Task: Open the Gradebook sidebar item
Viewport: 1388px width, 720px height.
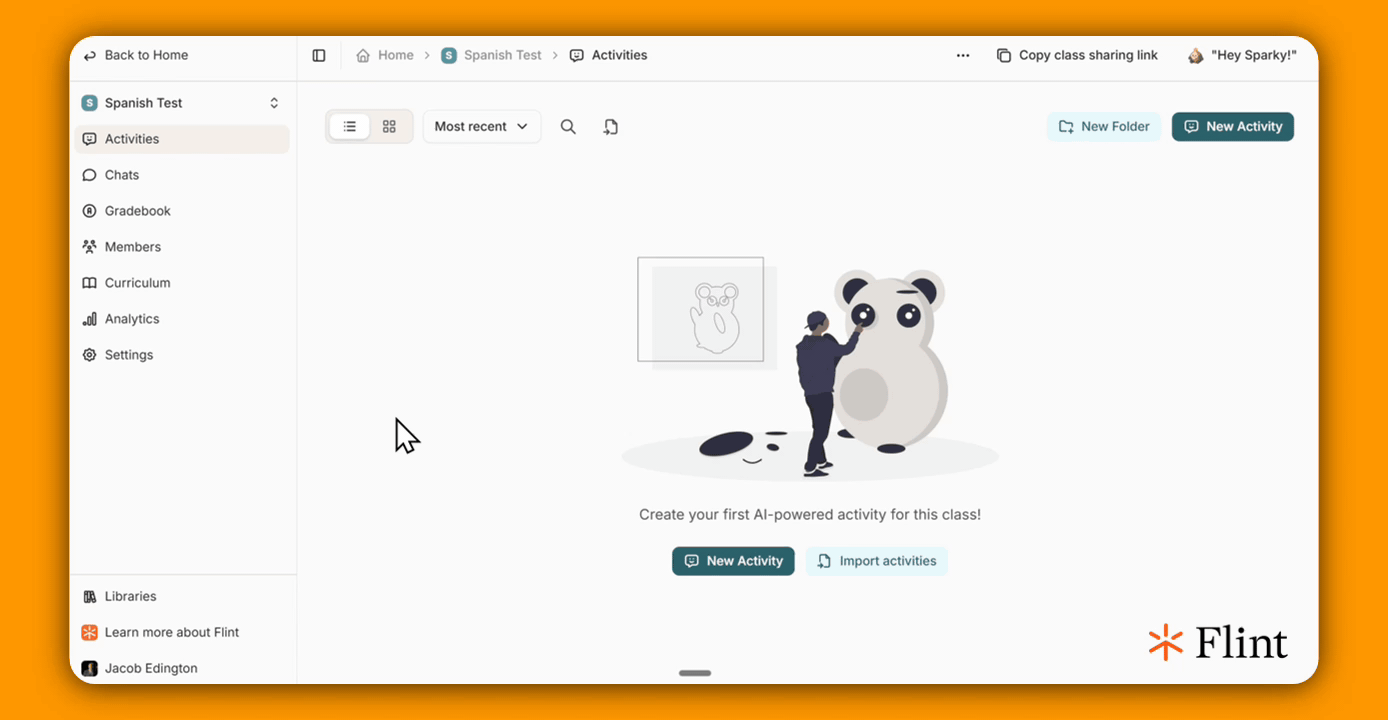Action: [x=182, y=211]
